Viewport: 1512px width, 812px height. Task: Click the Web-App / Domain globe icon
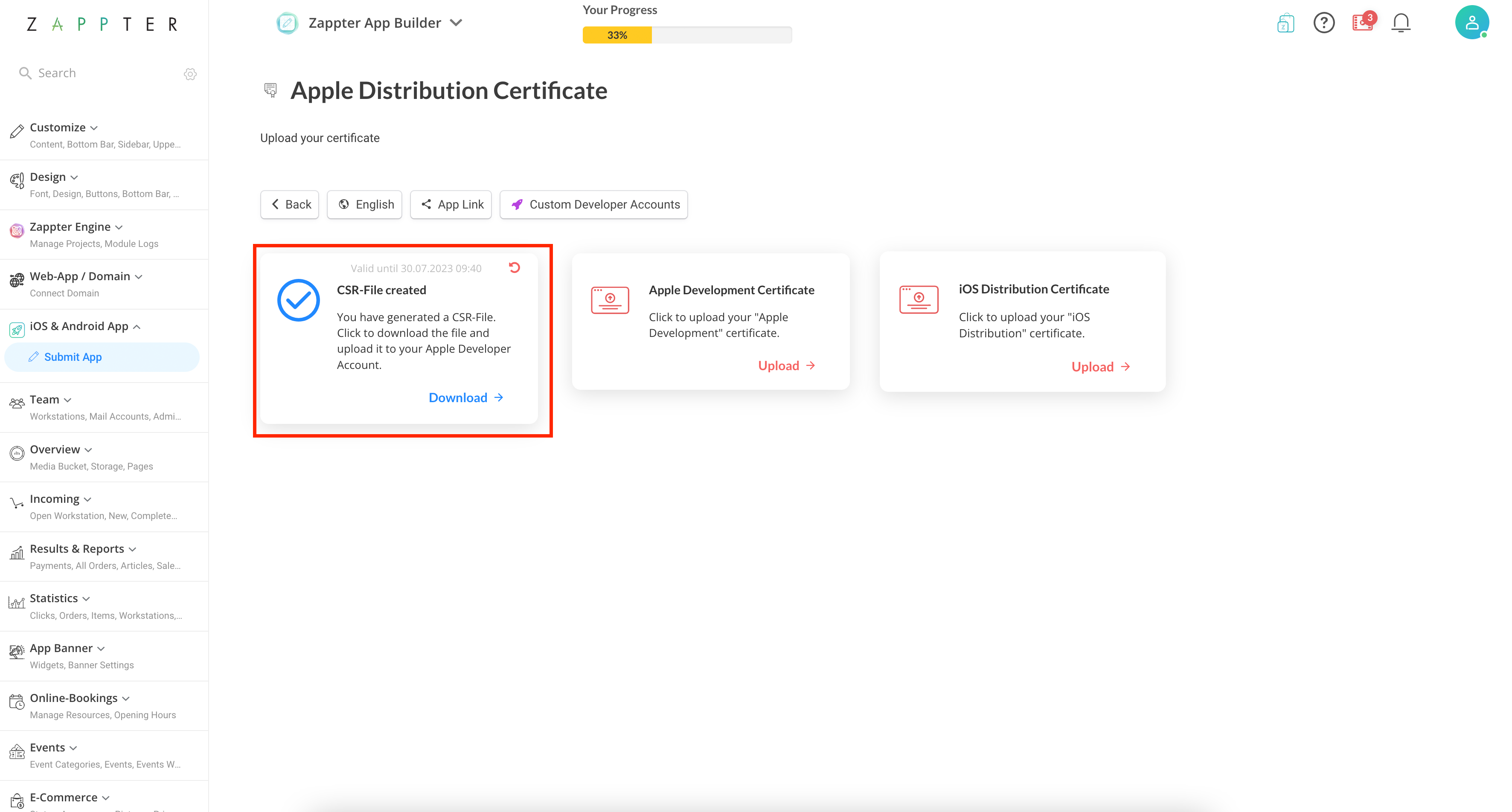coord(17,280)
